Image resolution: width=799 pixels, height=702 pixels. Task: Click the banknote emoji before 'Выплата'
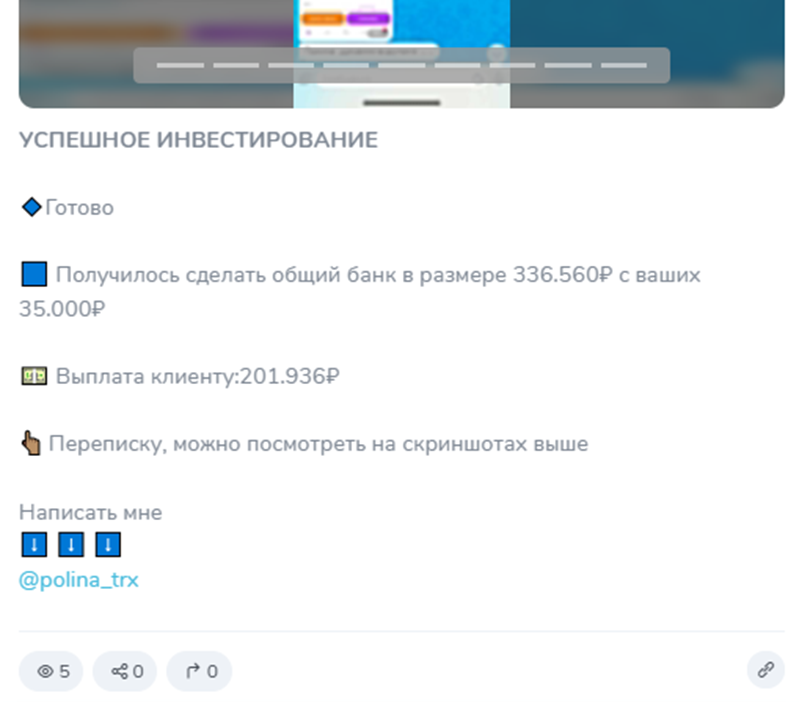coord(34,376)
